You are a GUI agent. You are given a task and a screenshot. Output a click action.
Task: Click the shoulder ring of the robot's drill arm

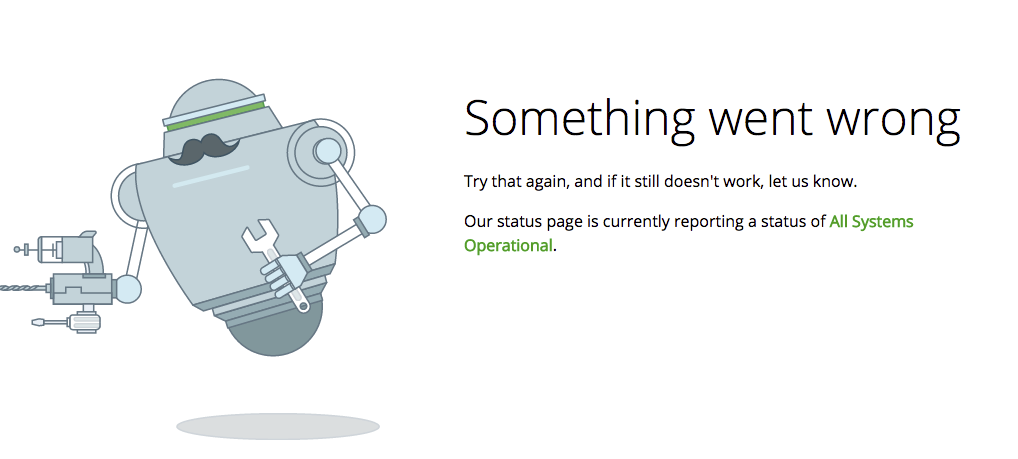123,195
